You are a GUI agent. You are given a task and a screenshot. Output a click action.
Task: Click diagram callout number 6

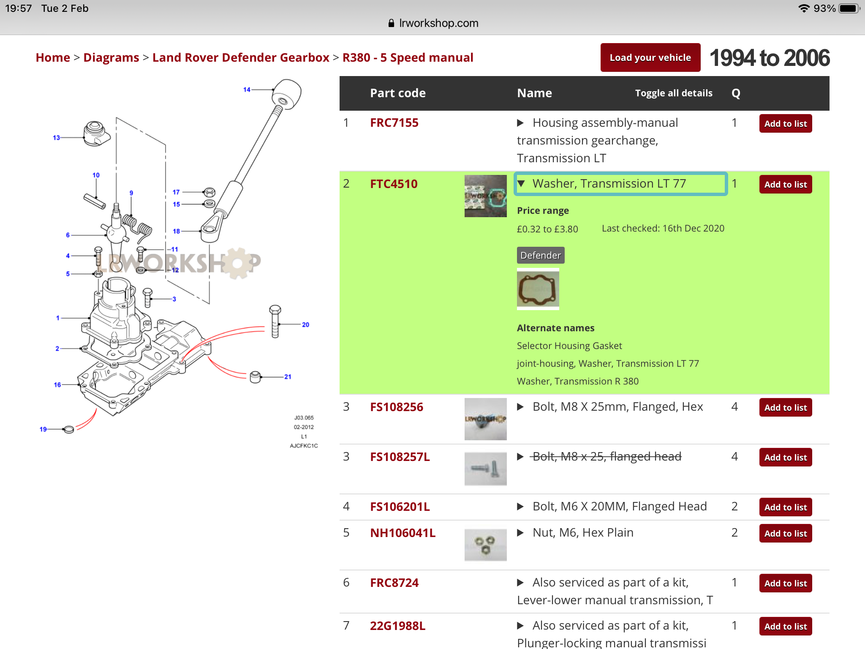coord(68,235)
